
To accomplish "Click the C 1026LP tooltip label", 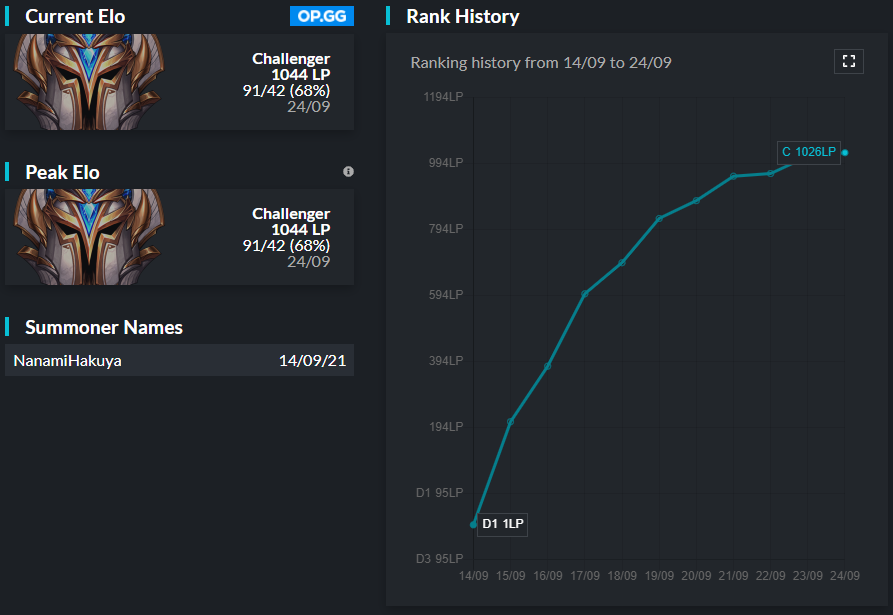I will pyautogui.click(x=808, y=152).
